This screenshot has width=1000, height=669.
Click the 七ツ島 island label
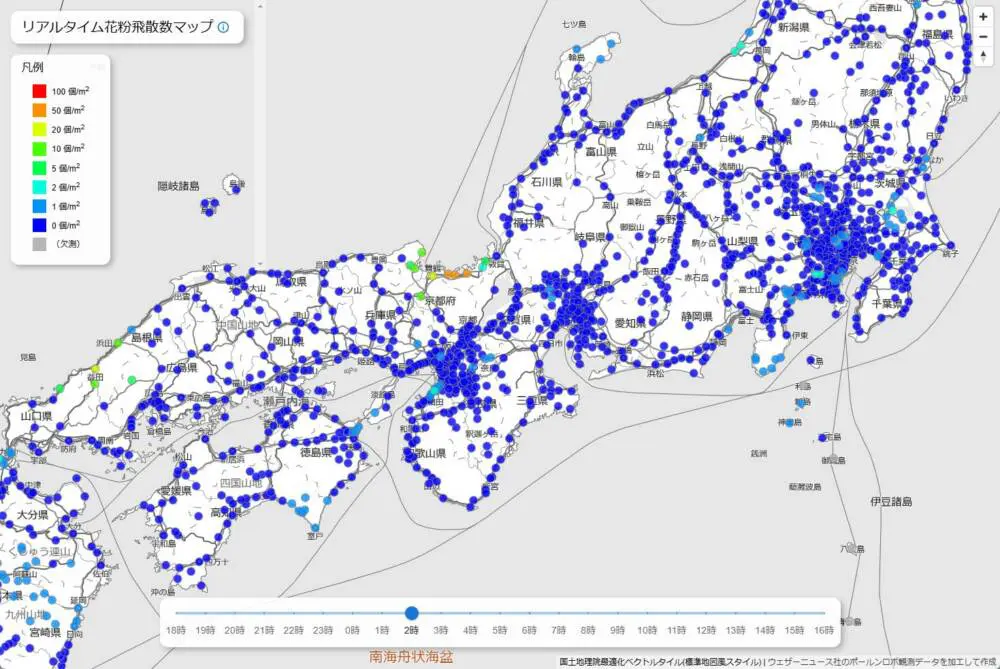point(574,24)
